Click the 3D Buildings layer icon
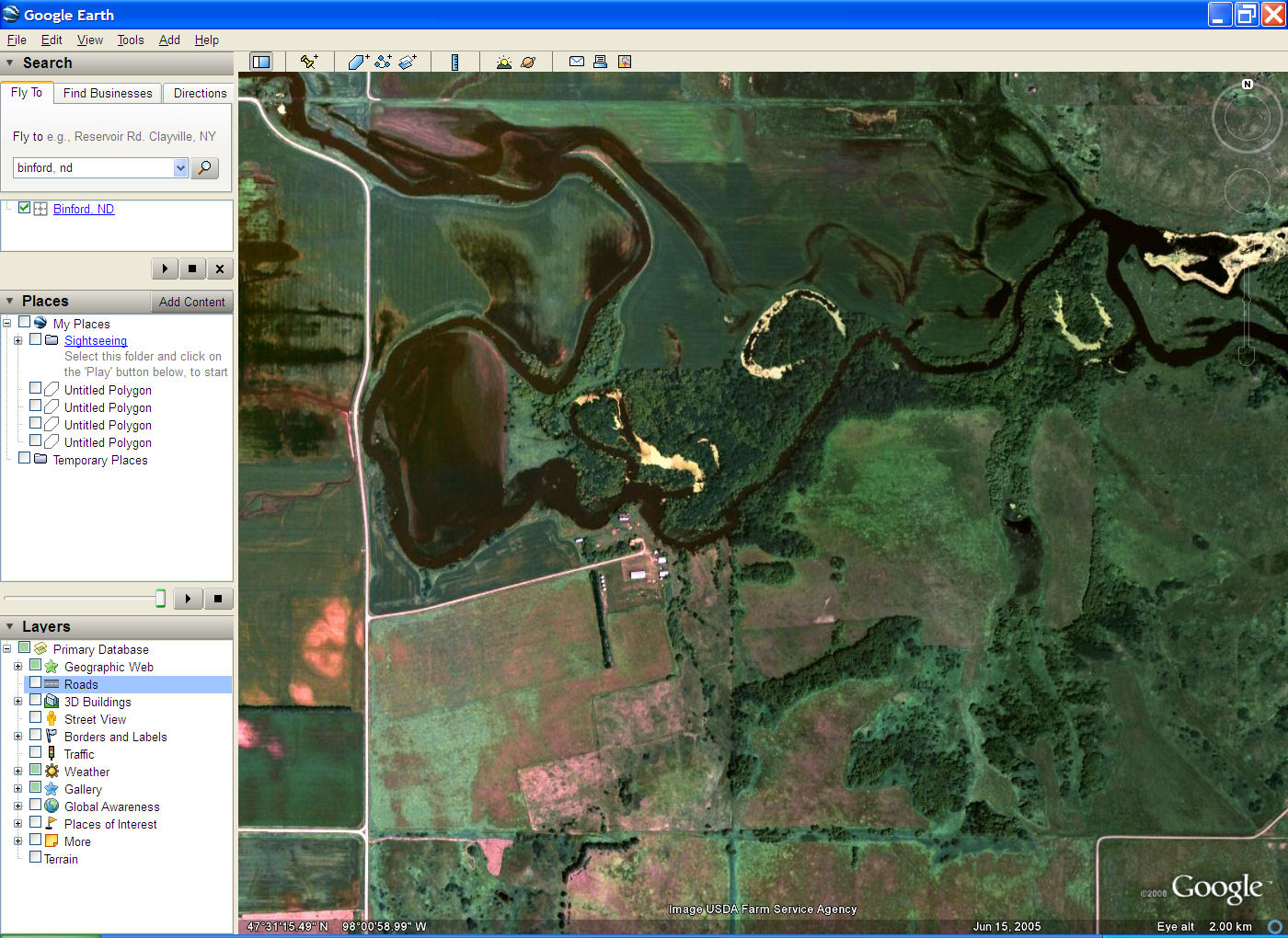This screenshot has width=1288, height=938. 52,701
